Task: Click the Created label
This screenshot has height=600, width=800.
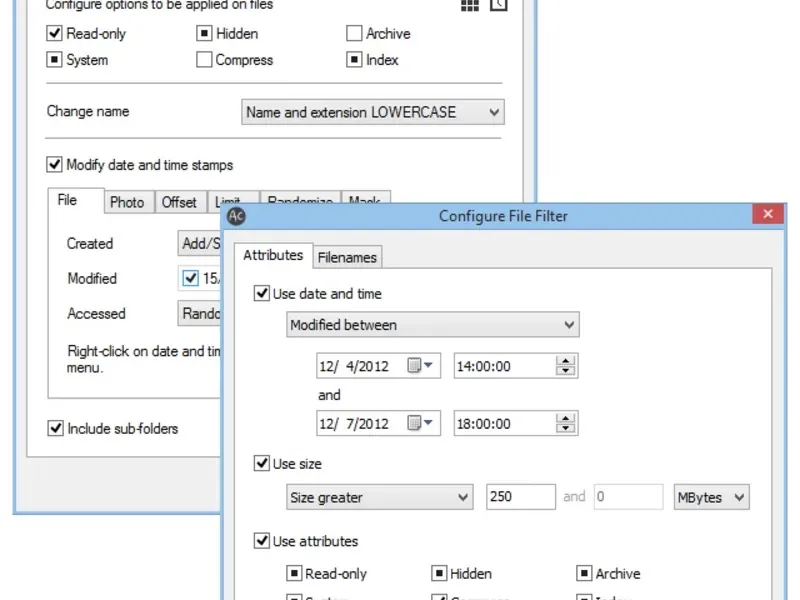Action: [x=90, y=243]
